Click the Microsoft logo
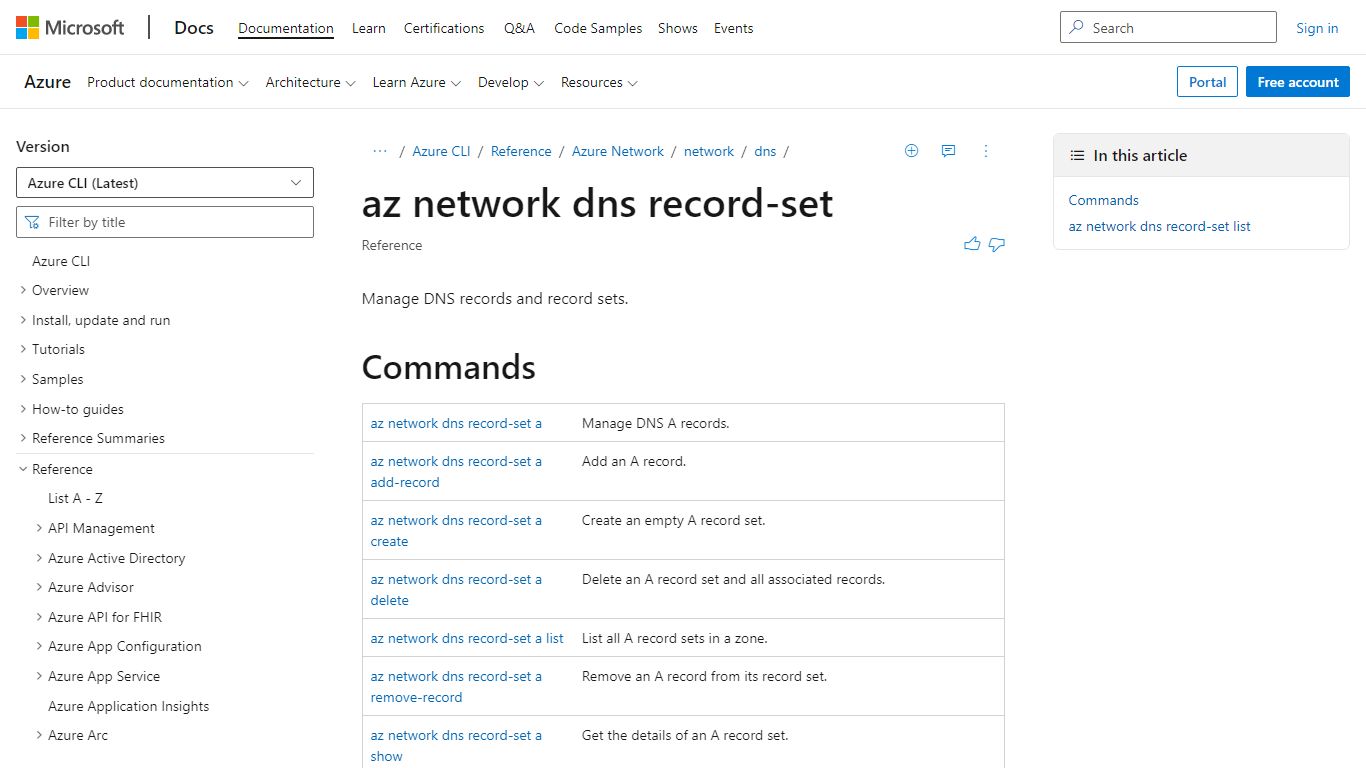1366x768 pixels. point(70,28)
